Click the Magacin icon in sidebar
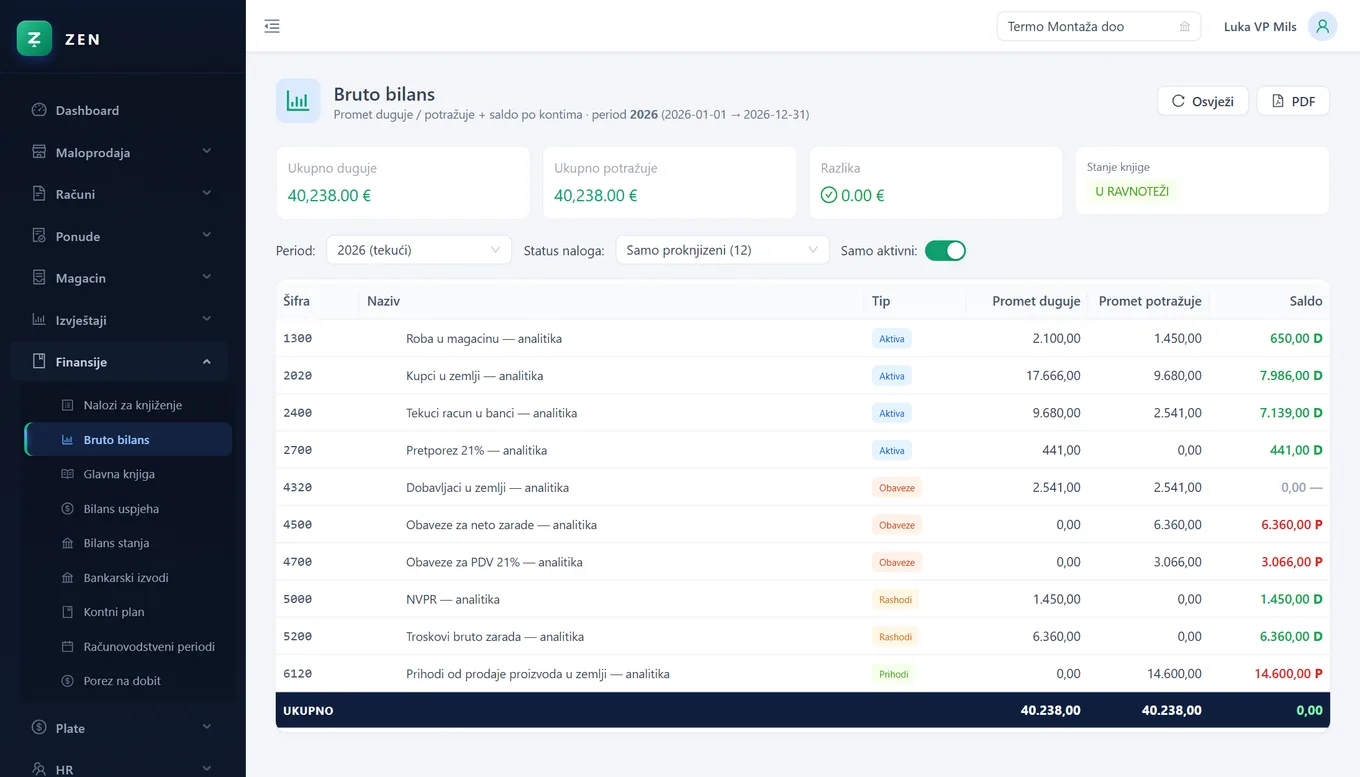Image resolution: width=1360 pixels, height=777 pixels. (39, 278)
